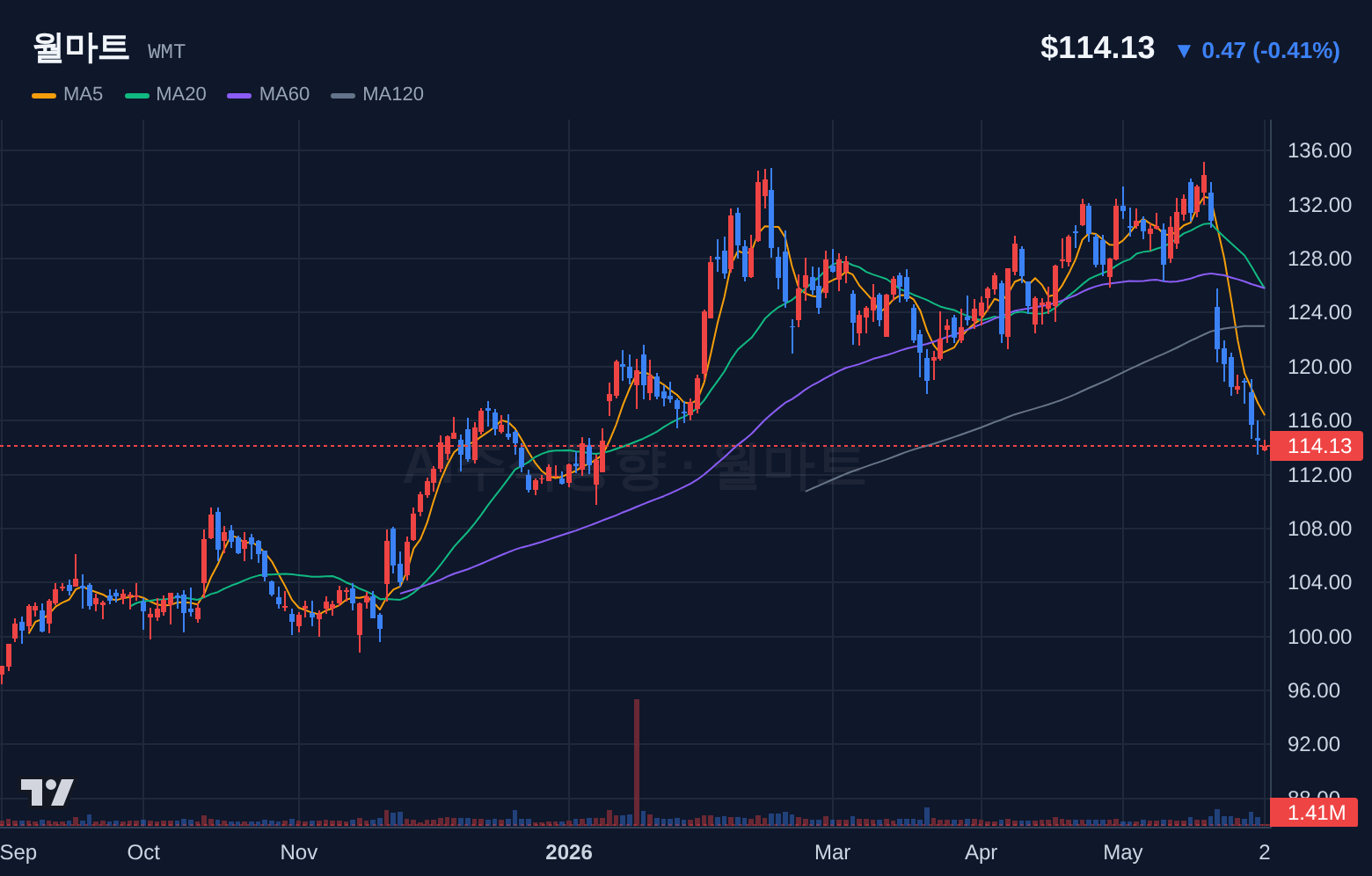Click the Sep time axis label

18,852
